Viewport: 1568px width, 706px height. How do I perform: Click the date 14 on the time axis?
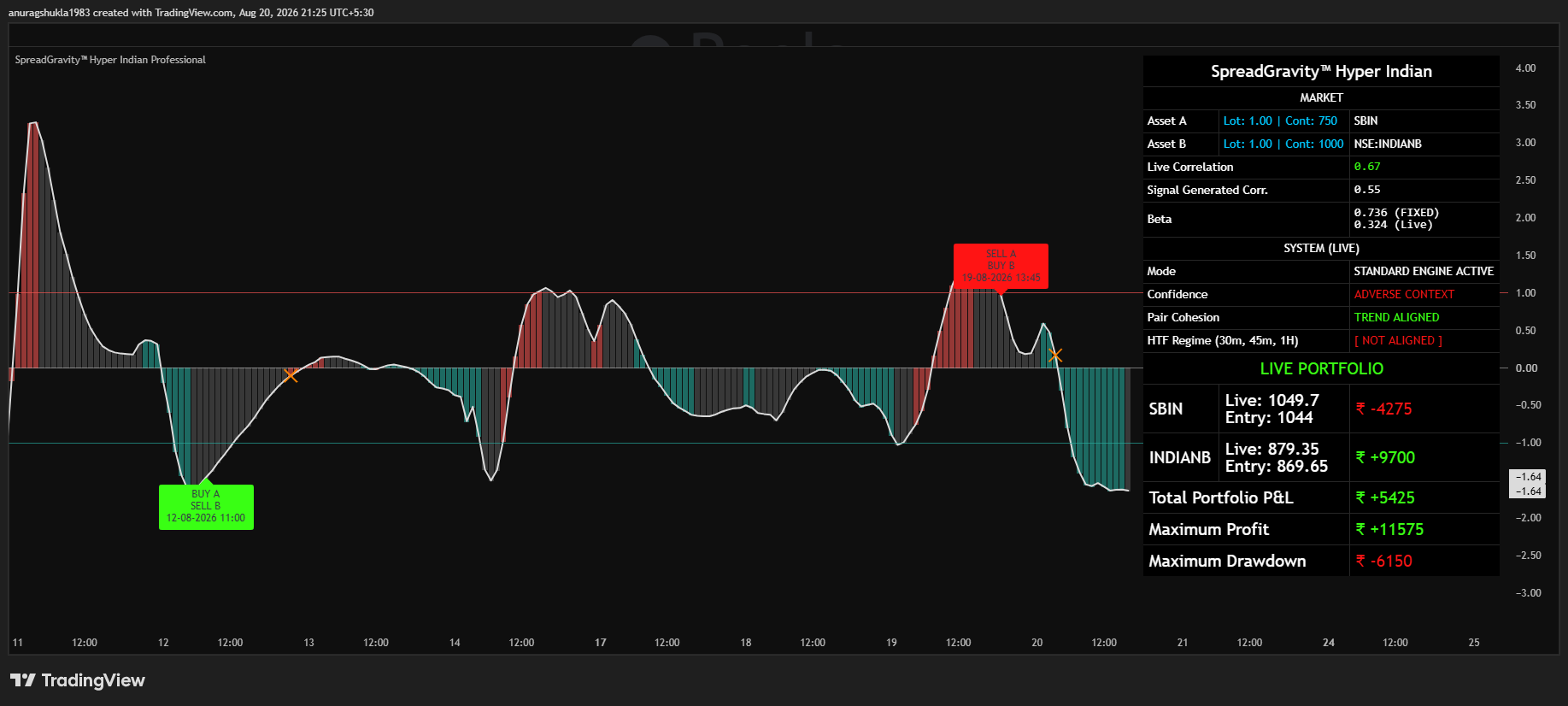click(455, 643)
